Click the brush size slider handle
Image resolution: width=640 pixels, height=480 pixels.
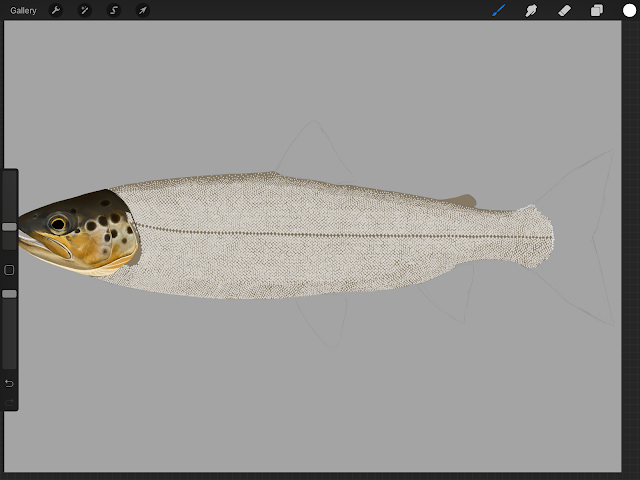[9, 227]
